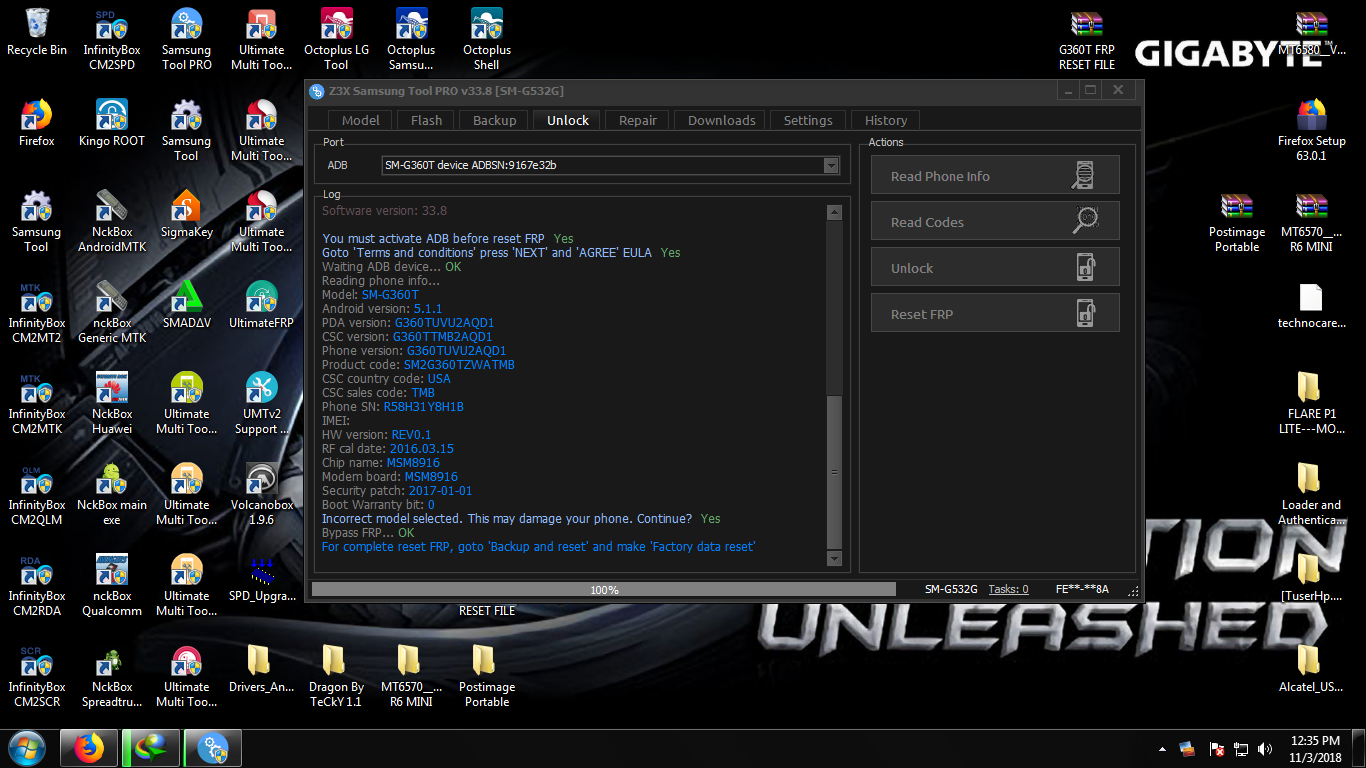Screen dimensions: 1366x768
Task: Launch InfinityBox CM2SPD shortcut
Action: coord(112,40)
